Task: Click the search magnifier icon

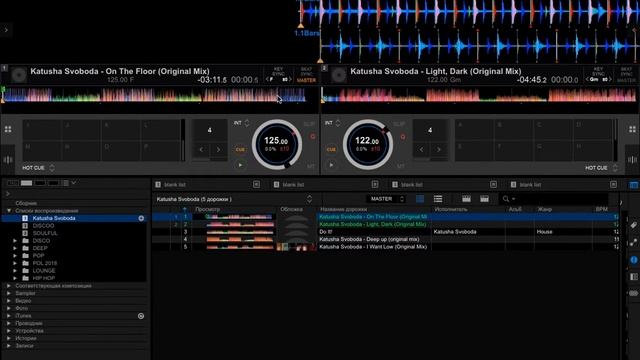Action: point(506,199)
